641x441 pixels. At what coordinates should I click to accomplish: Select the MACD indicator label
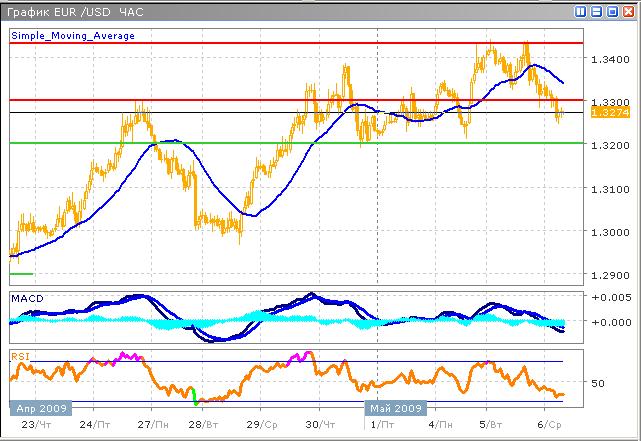(x=27, y=298)
